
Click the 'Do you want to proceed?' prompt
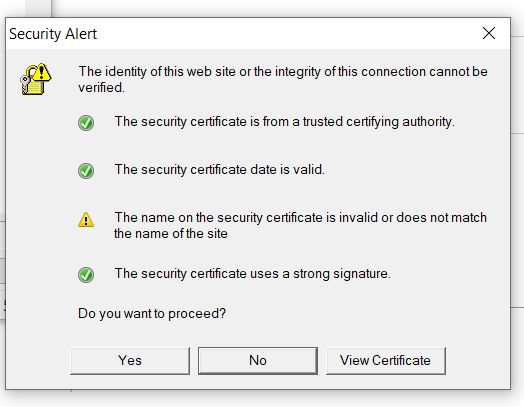coord(152,314)
